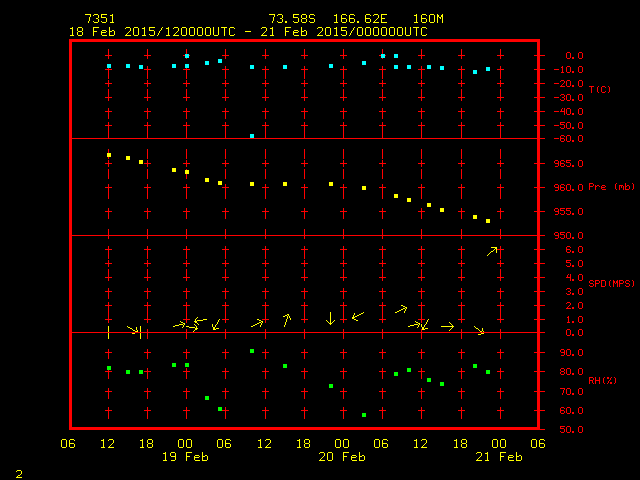640x480 pixels.
Task: Click the SPD(MPS) axis label
Action: pos(611,283)
